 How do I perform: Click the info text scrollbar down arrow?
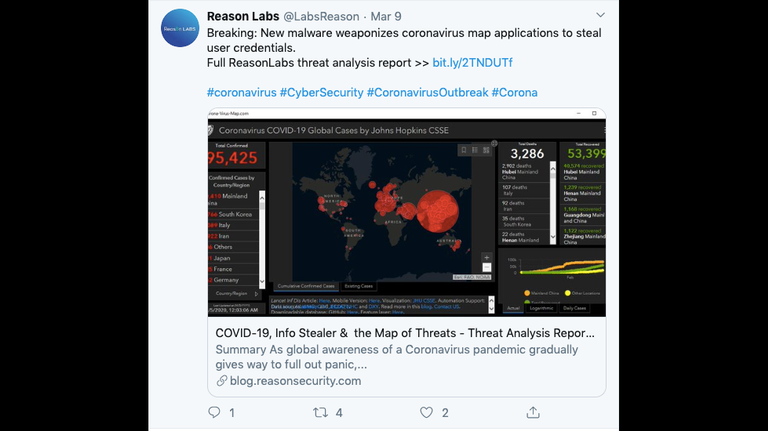pyautogui.click(x=491, y=310)
